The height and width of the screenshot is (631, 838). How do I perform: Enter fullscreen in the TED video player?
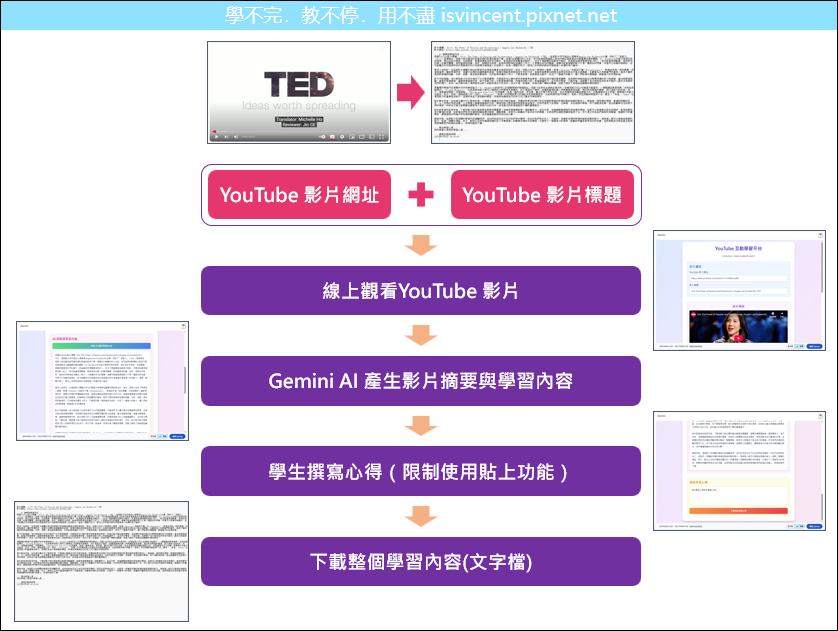382,137
